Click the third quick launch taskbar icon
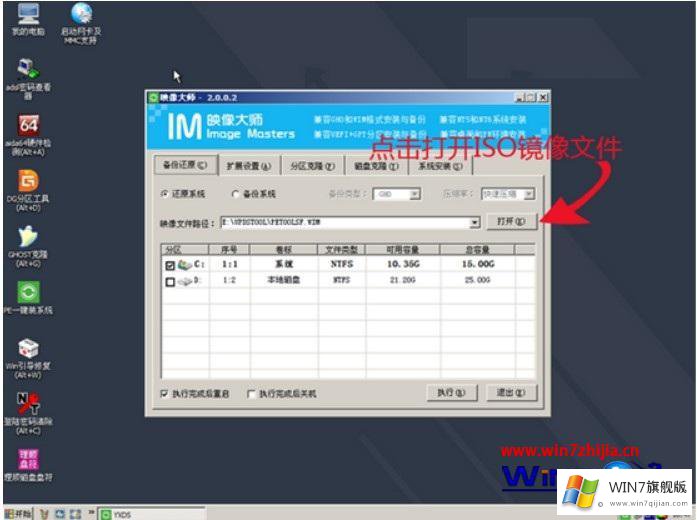Screen dimensions: 697x520 76,514
